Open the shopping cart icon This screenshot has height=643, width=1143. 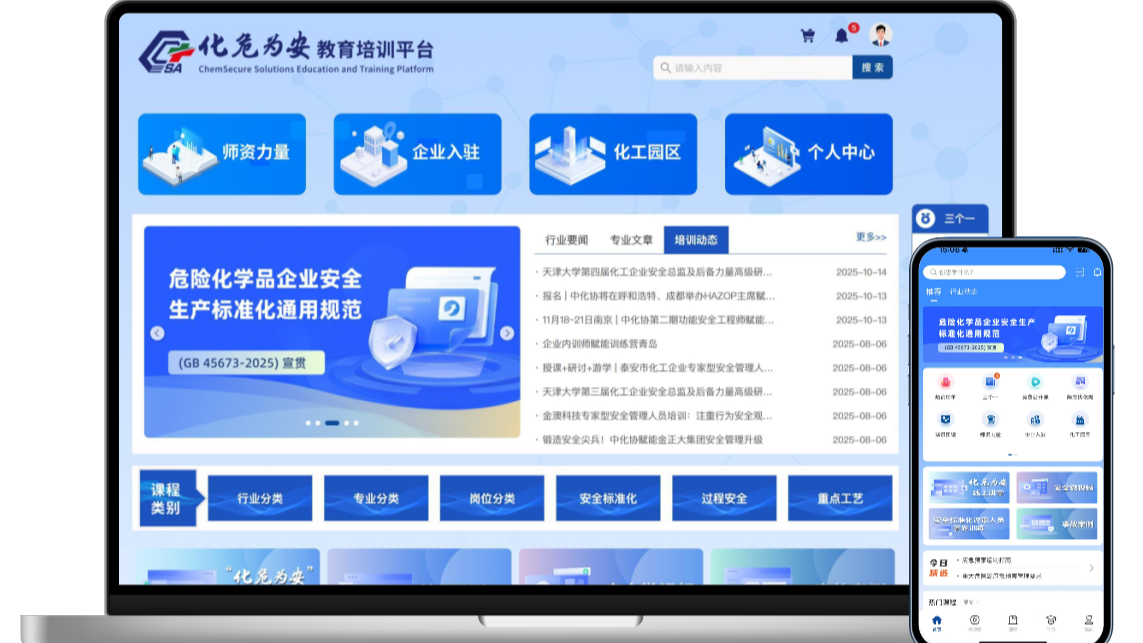click(807, 36)
